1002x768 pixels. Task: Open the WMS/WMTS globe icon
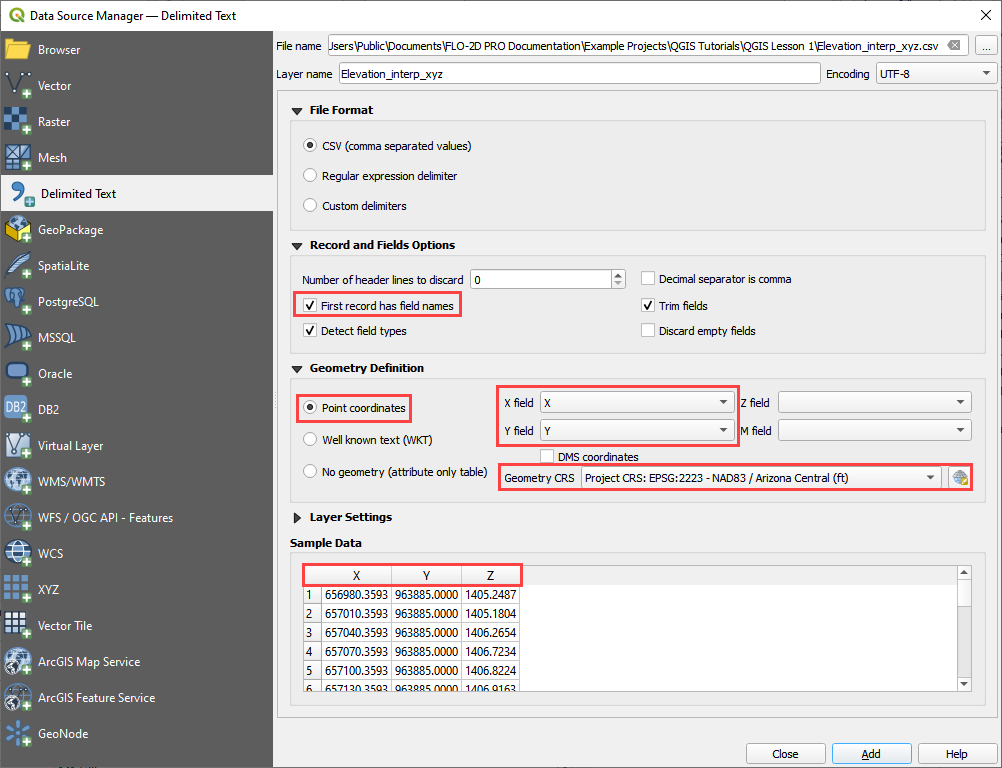(x=18, y=482)
